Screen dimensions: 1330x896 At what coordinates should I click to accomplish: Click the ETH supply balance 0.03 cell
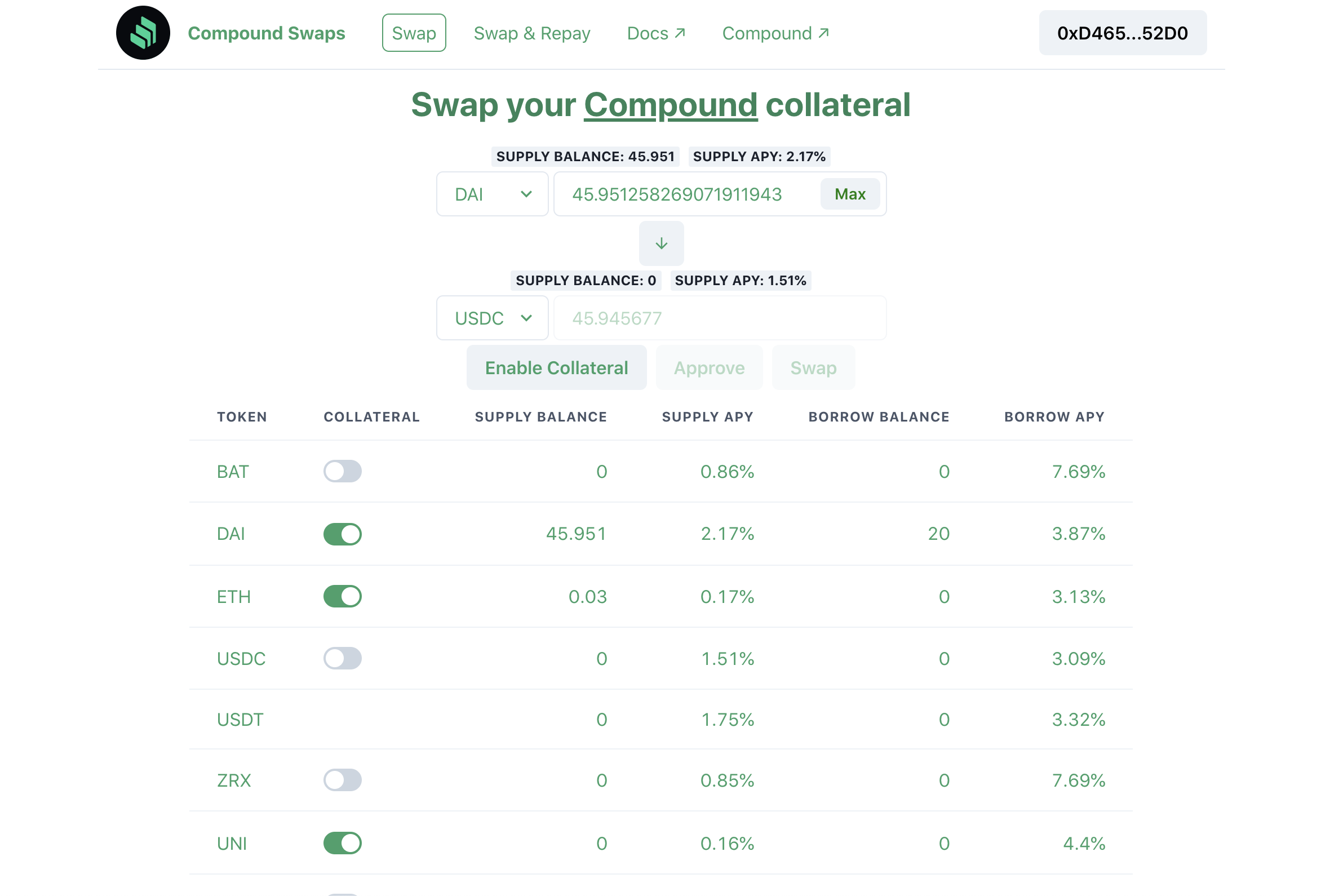tap(587, 597)
